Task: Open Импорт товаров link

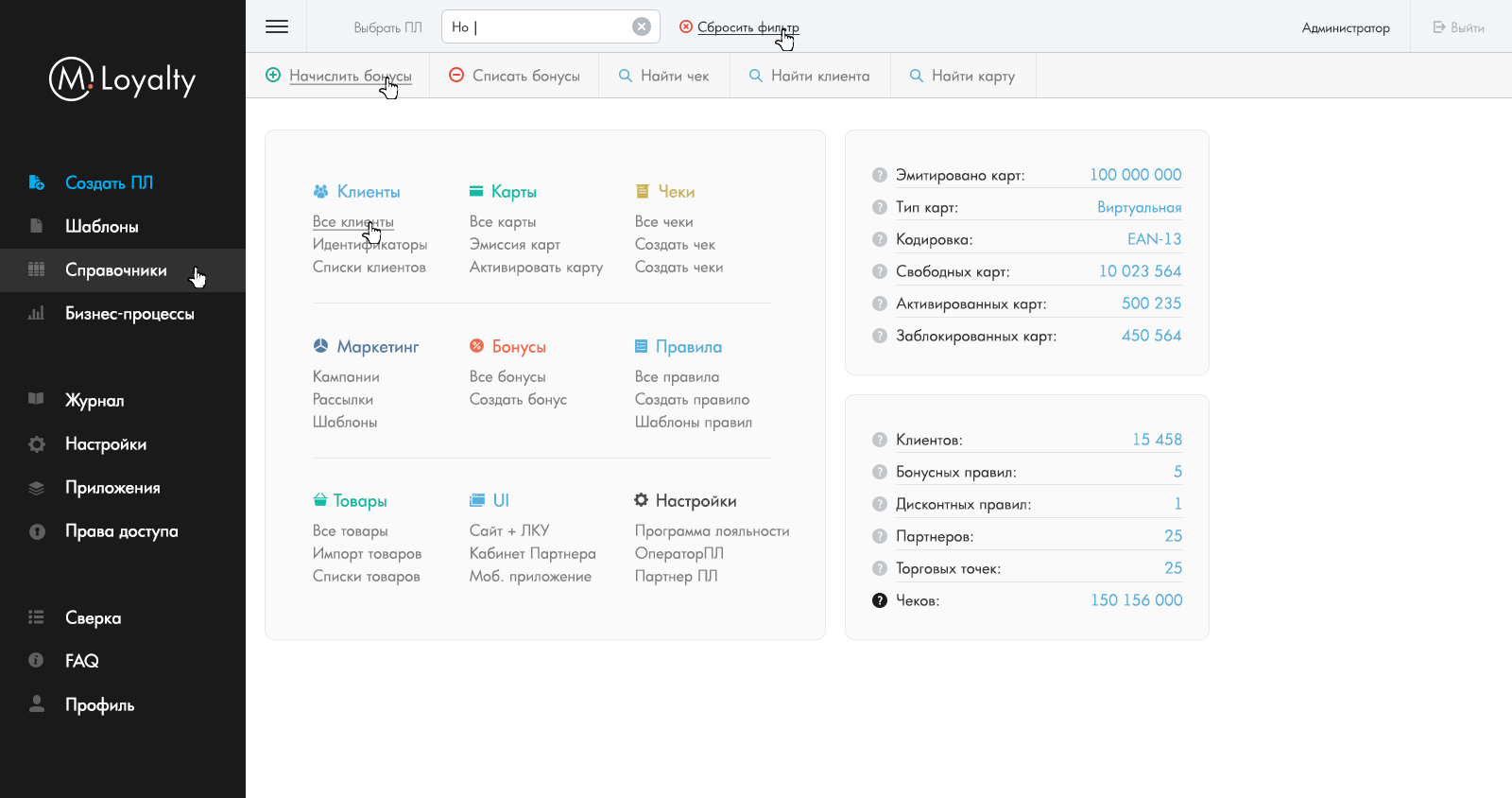Action: 367,553
